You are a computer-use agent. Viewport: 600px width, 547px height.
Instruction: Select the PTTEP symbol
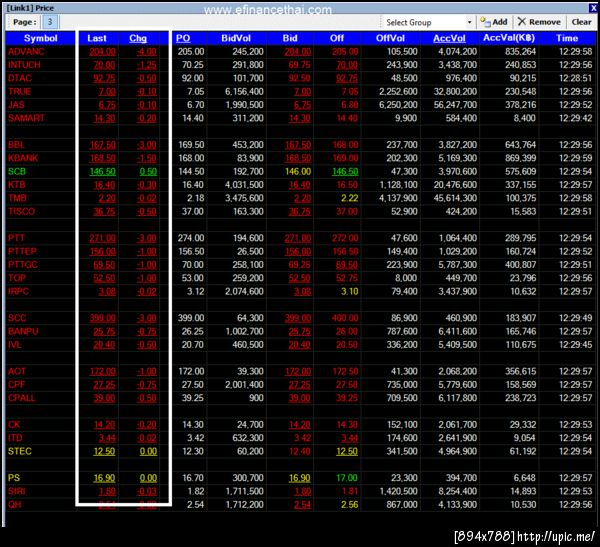click(x=22, y=251)
